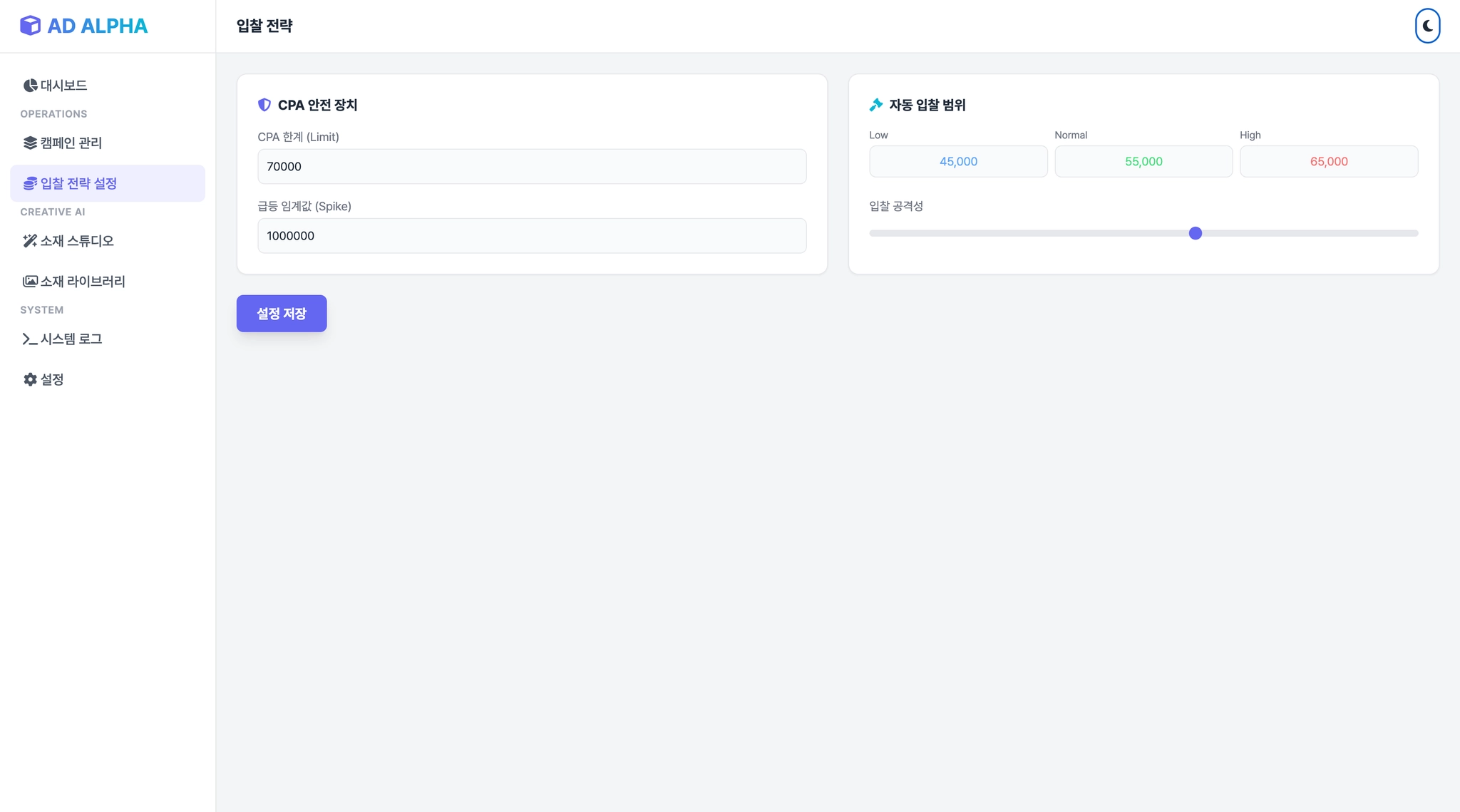Open 대시보드 menu item
This screenshot has height=812, width=1460.
(63, 86)
